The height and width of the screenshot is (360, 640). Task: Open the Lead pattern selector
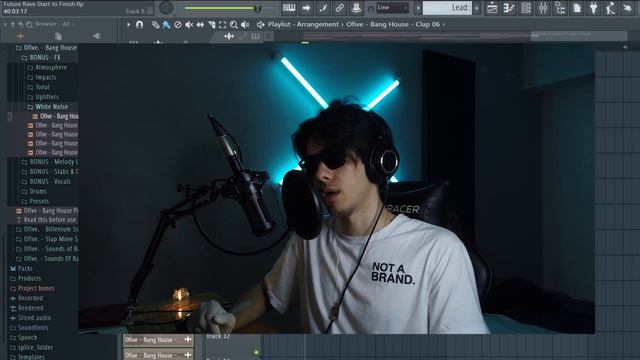[447, 8]
